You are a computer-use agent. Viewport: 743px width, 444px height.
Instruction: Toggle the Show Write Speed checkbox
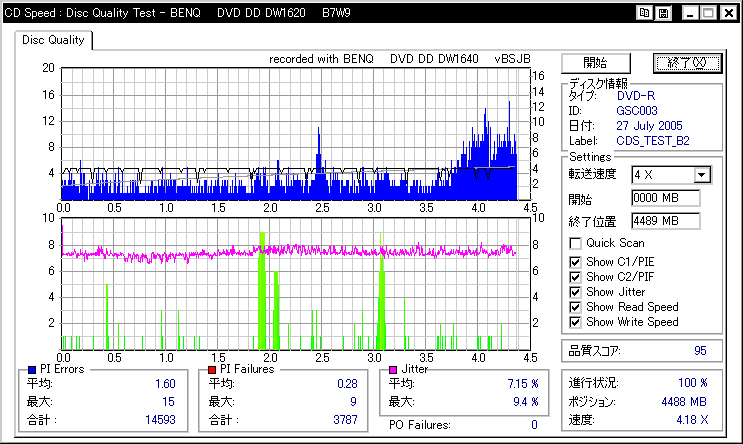575,322
